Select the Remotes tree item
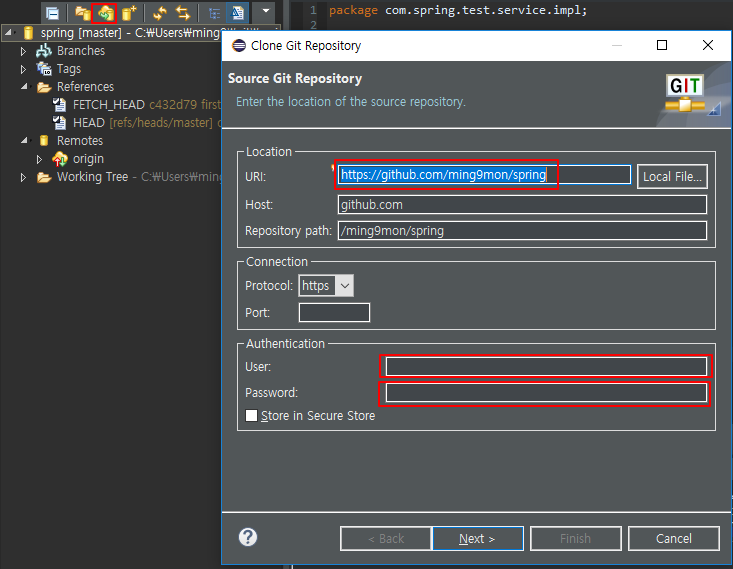The width and height of the screenshot is (733, 569). point(79,140)
